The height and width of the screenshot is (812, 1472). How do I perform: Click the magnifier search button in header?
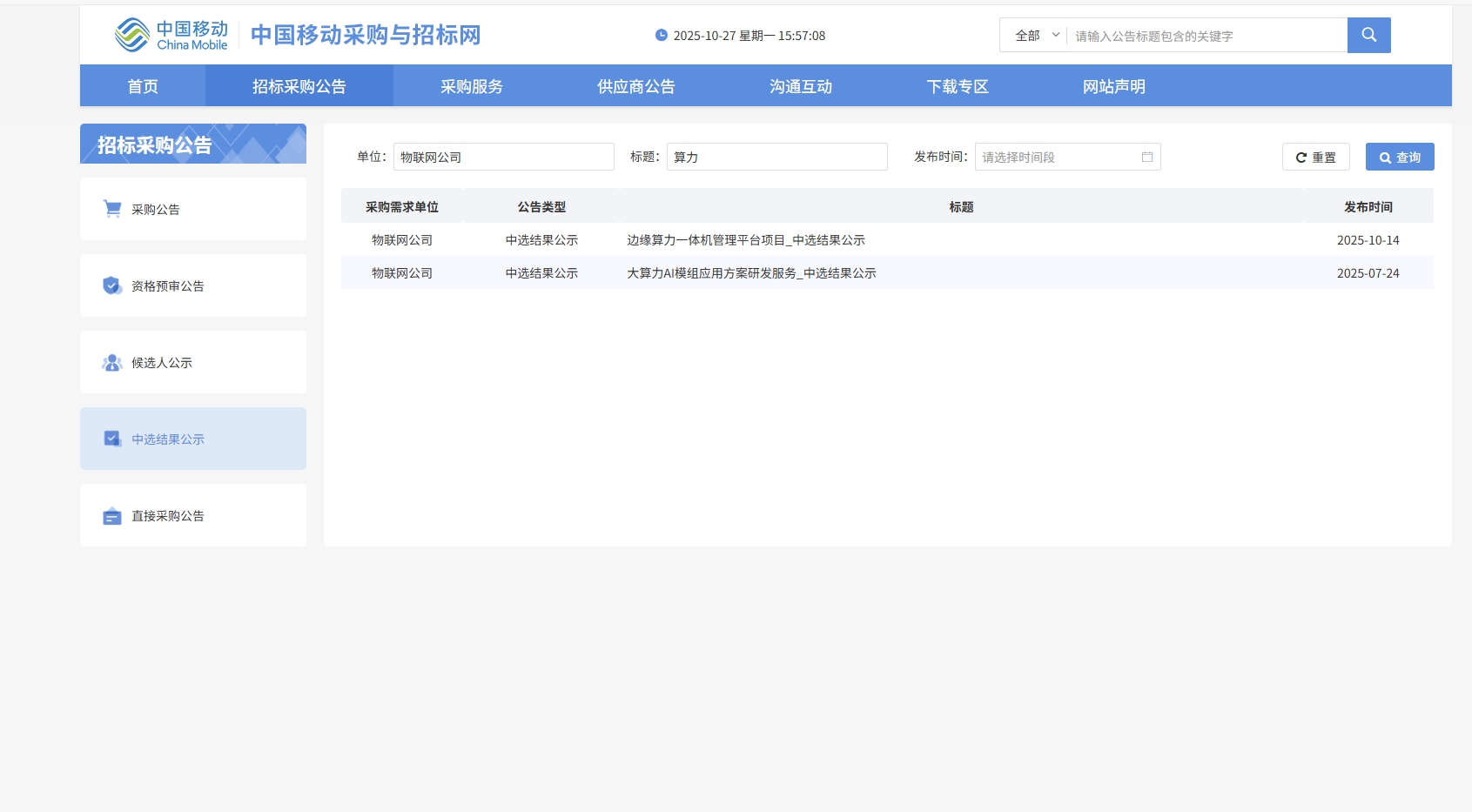1368,35
